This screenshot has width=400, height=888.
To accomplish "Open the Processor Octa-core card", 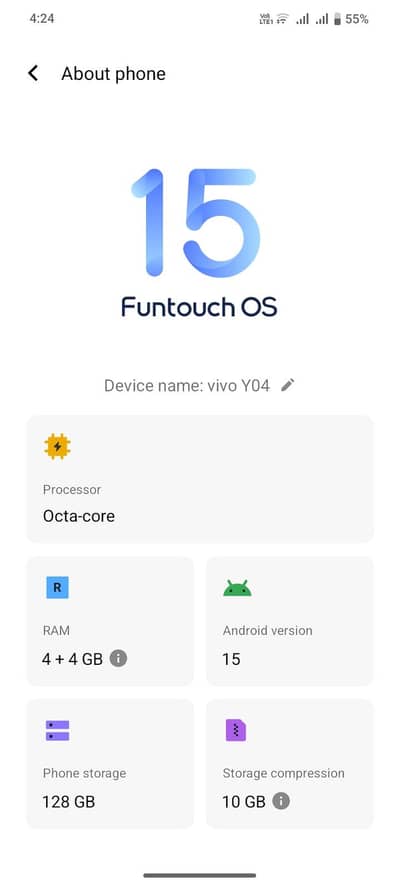I will 200,479.
